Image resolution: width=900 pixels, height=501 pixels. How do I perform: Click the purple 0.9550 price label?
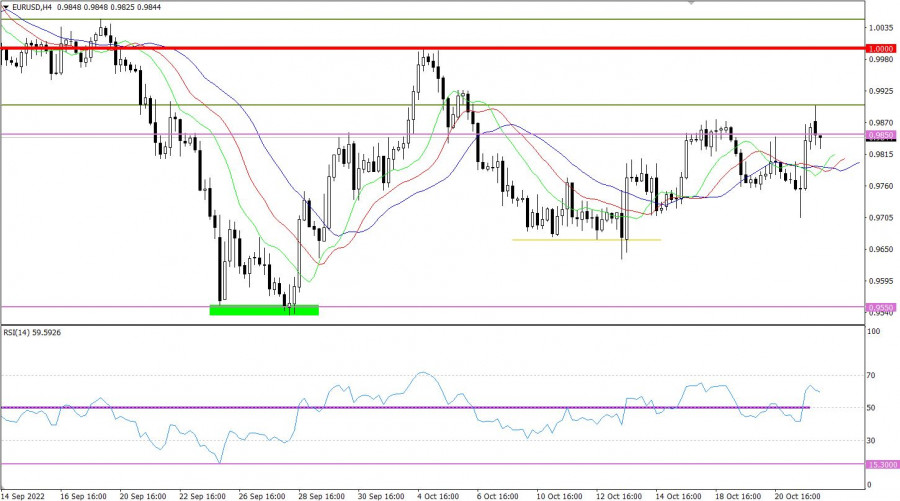[x=881, y=308]
